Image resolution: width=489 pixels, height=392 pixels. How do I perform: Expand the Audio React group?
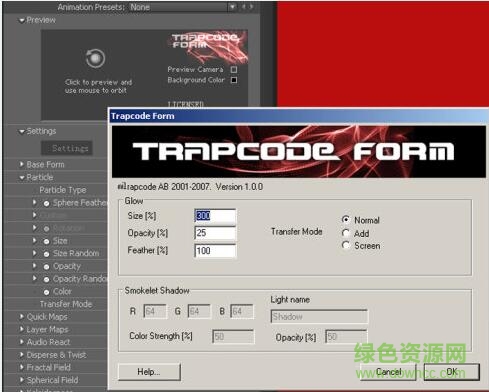coord(22,341)
